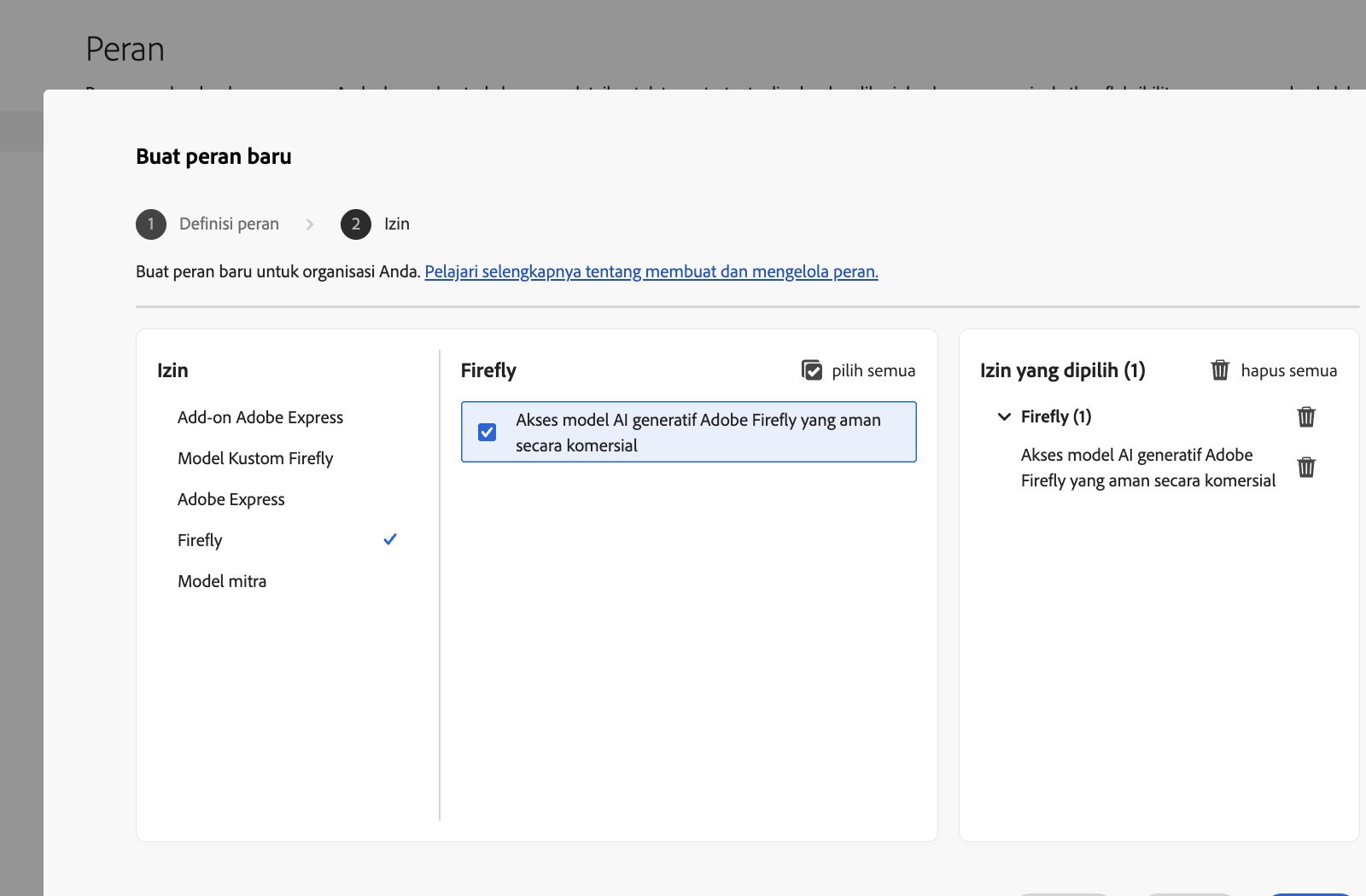Click the chevron arrow between the two steps
This screenshot has height=896, width=1366.
pos(310,224)
